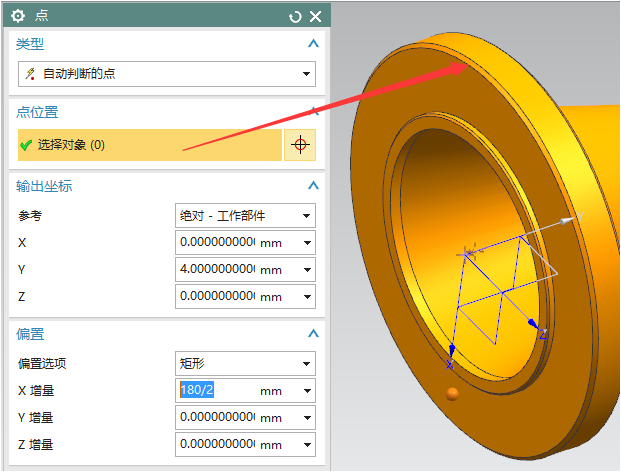The width and height of the screenshot is (621, 472).
Task: Click the Y coordinate field showing 4.0
Action: [216, 270]
